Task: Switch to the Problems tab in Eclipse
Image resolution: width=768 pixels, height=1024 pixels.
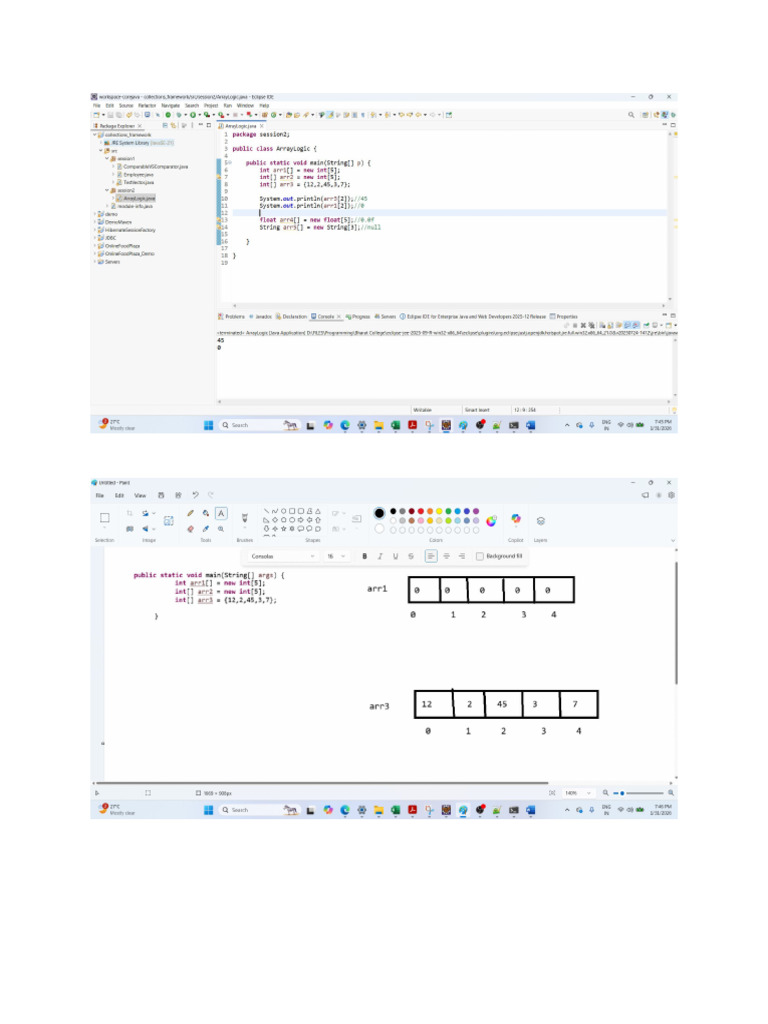Action: [231, 317]
